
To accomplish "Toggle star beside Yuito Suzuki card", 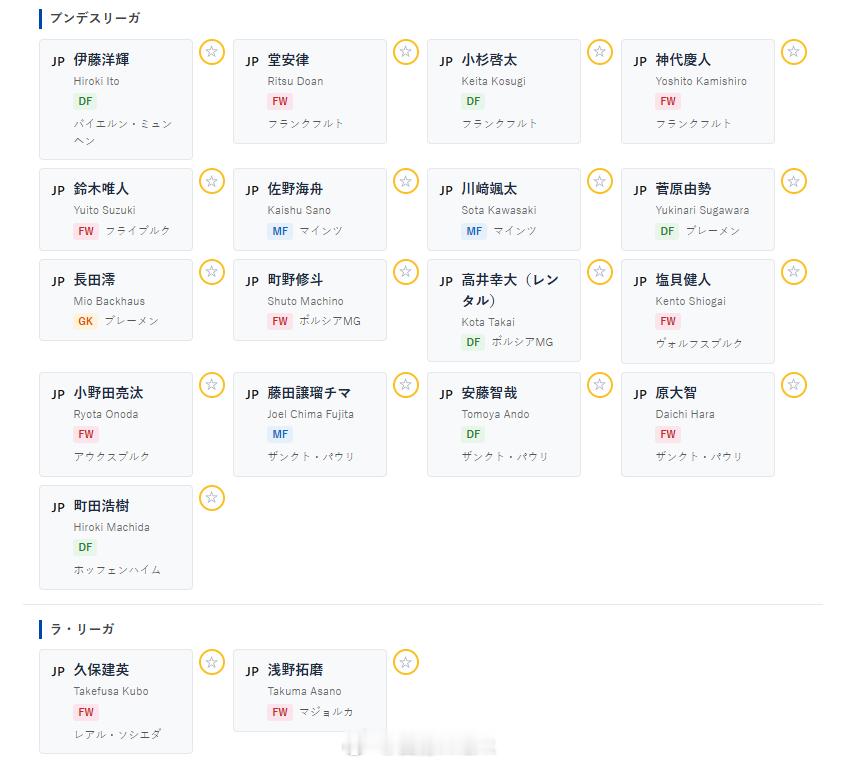I will click(x=212, y=181).
